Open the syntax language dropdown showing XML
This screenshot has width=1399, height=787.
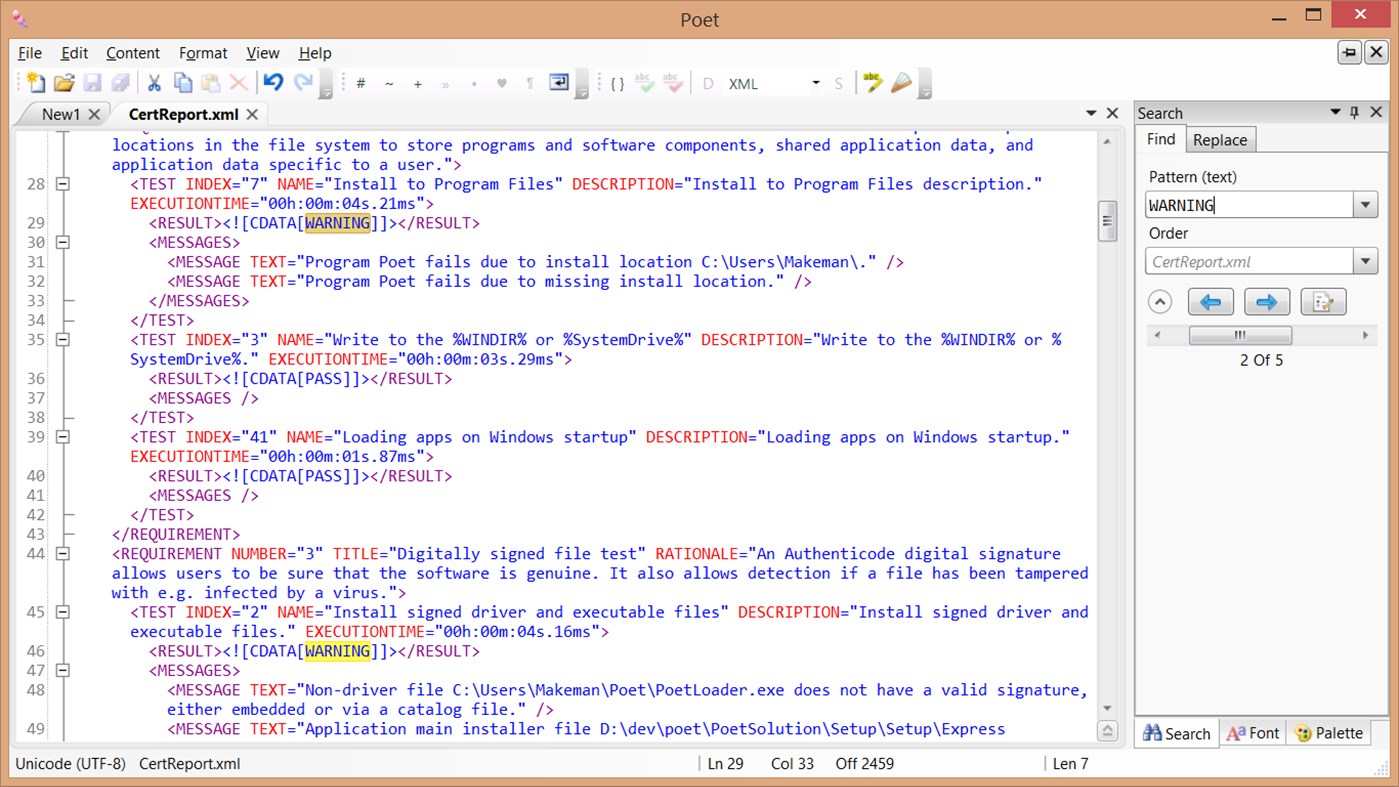(815, 83)
